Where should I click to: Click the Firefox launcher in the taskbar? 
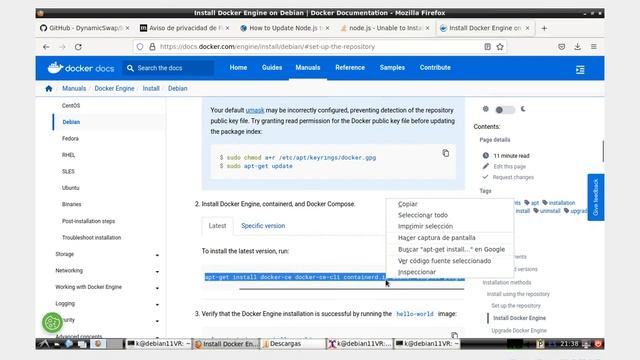pyautogui.click(x=98, y=344)
